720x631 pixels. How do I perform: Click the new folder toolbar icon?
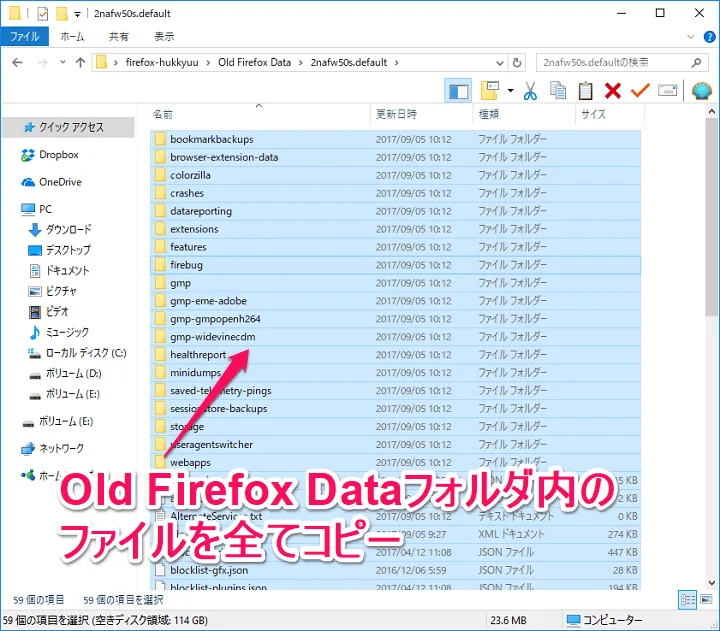(x=490, y=90)
